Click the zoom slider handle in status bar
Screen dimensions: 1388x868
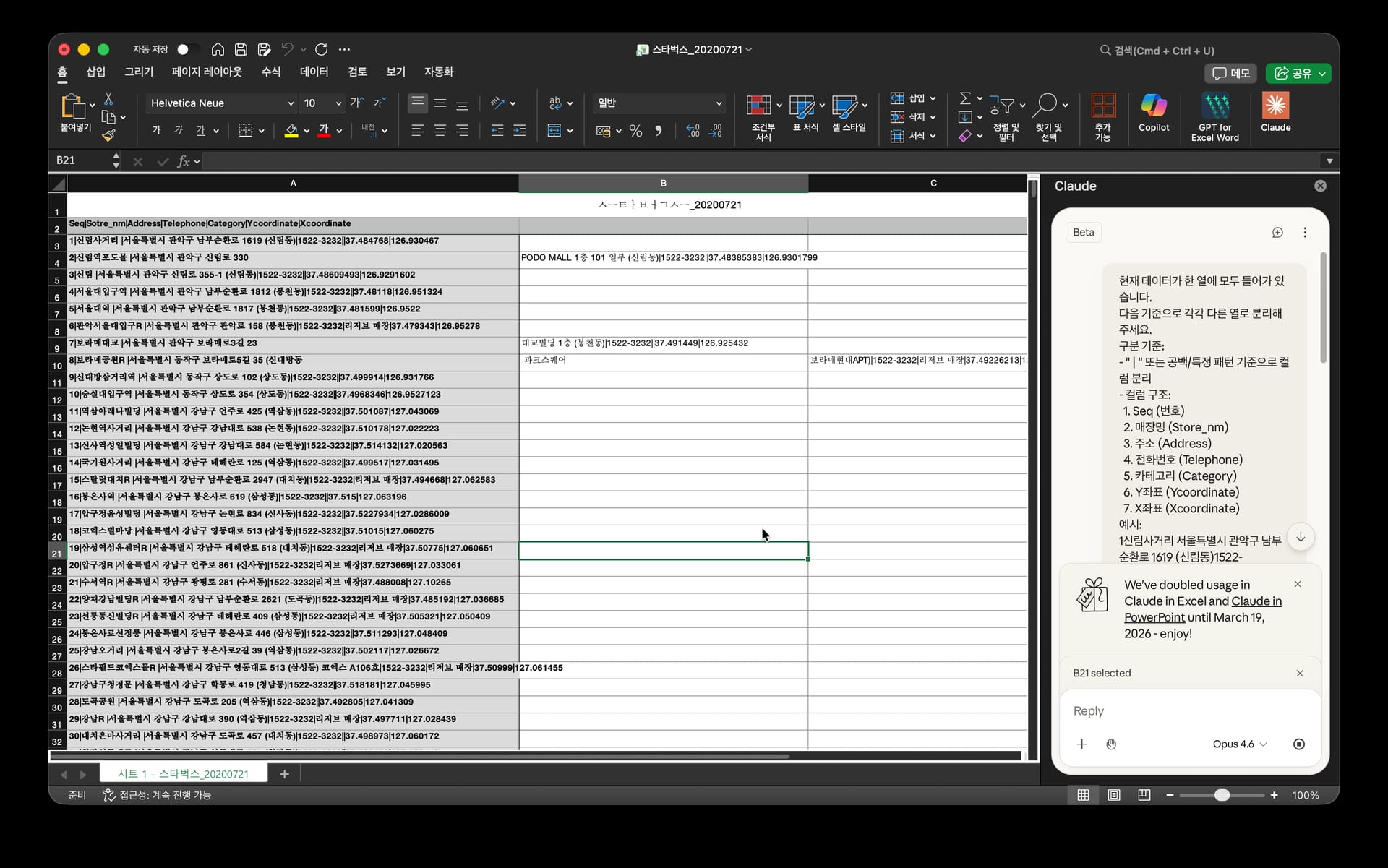pos(1222,795)
